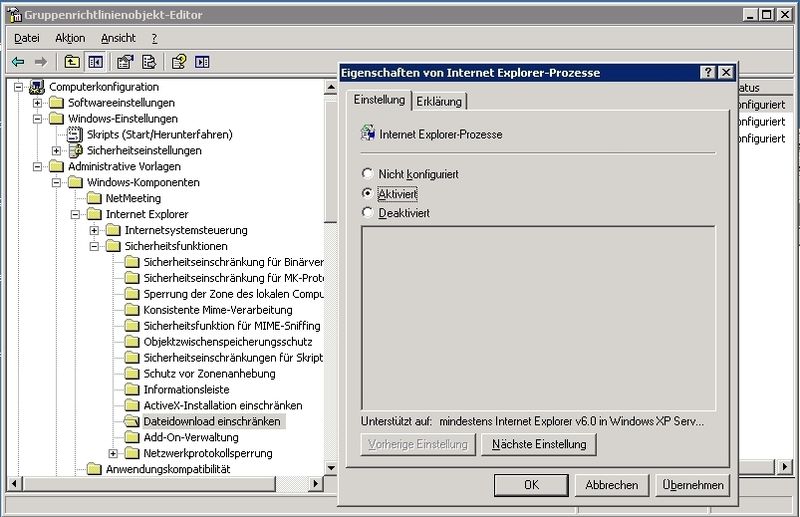Open the Datei menu
The image size is (800, 517).
tap(27, 38)
